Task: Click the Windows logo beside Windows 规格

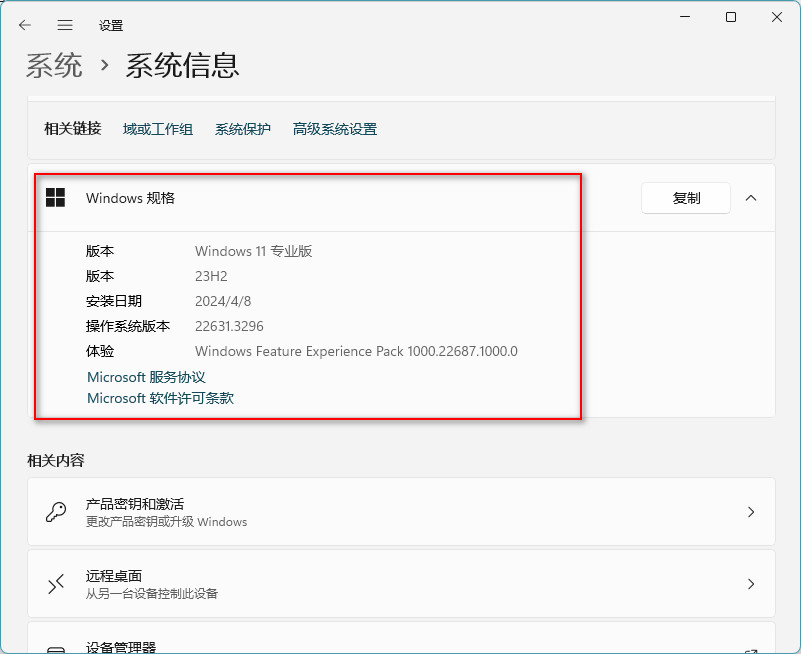Action: 56,198
